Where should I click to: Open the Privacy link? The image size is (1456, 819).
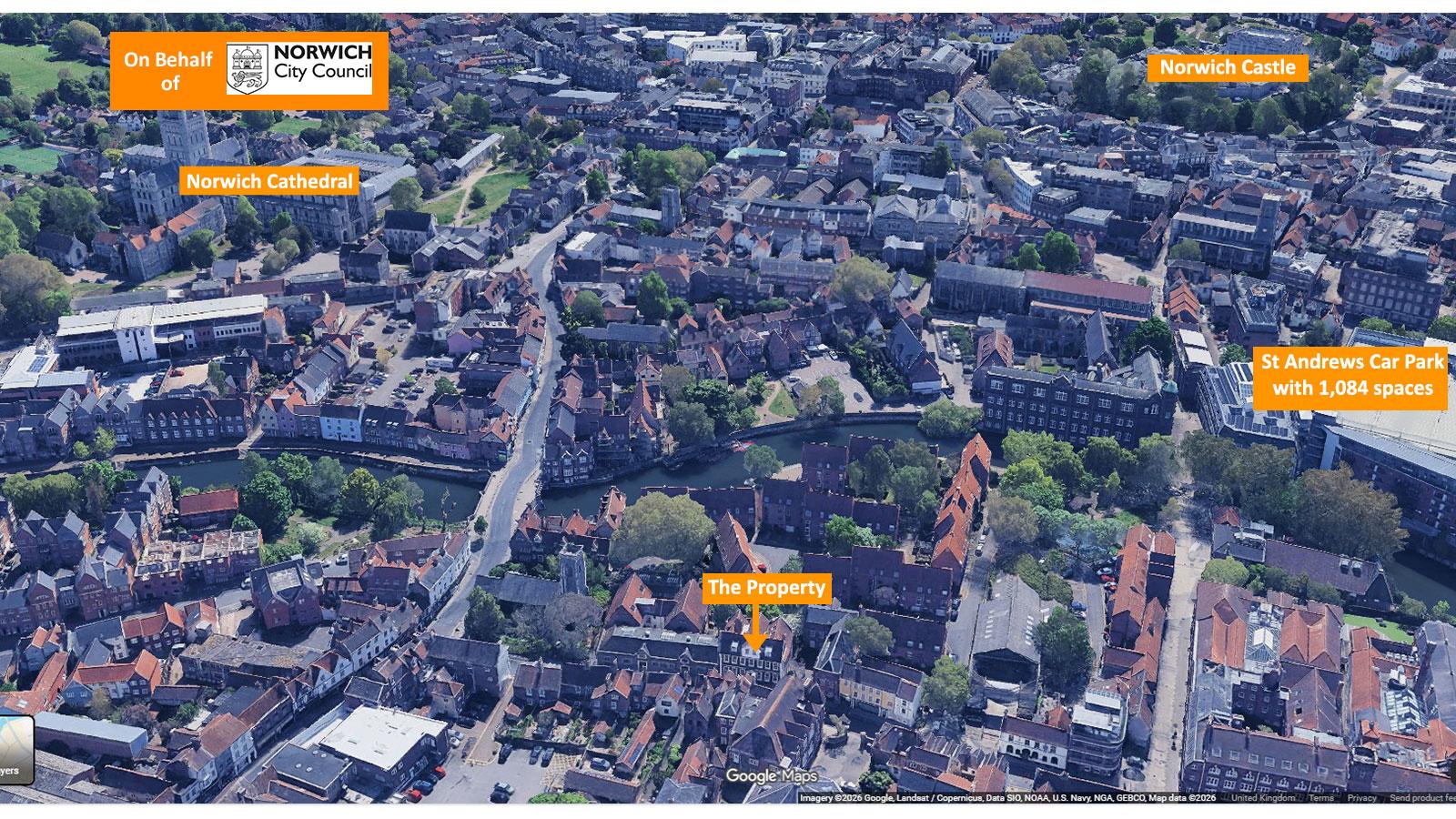click(x=1361, y=798)
